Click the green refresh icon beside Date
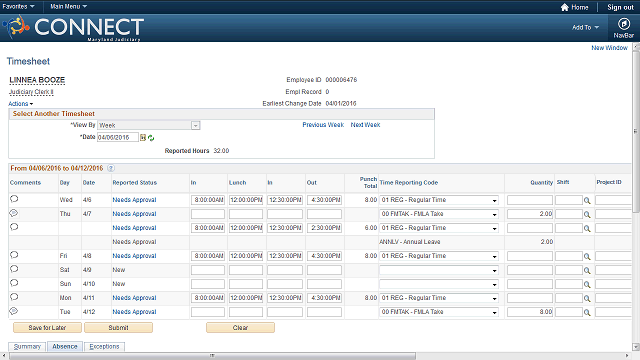This screenshot has width=640, height=360. (151, 138)
